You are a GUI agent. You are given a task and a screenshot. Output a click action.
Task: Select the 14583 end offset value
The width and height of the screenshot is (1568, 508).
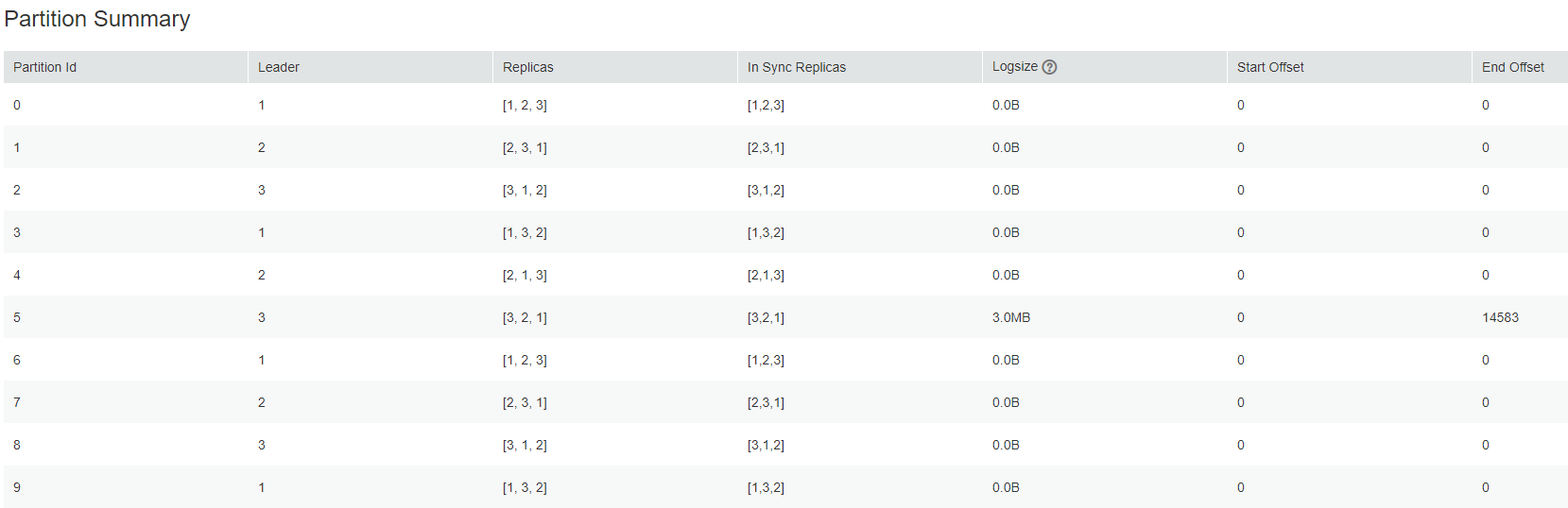pos(1500,317)
